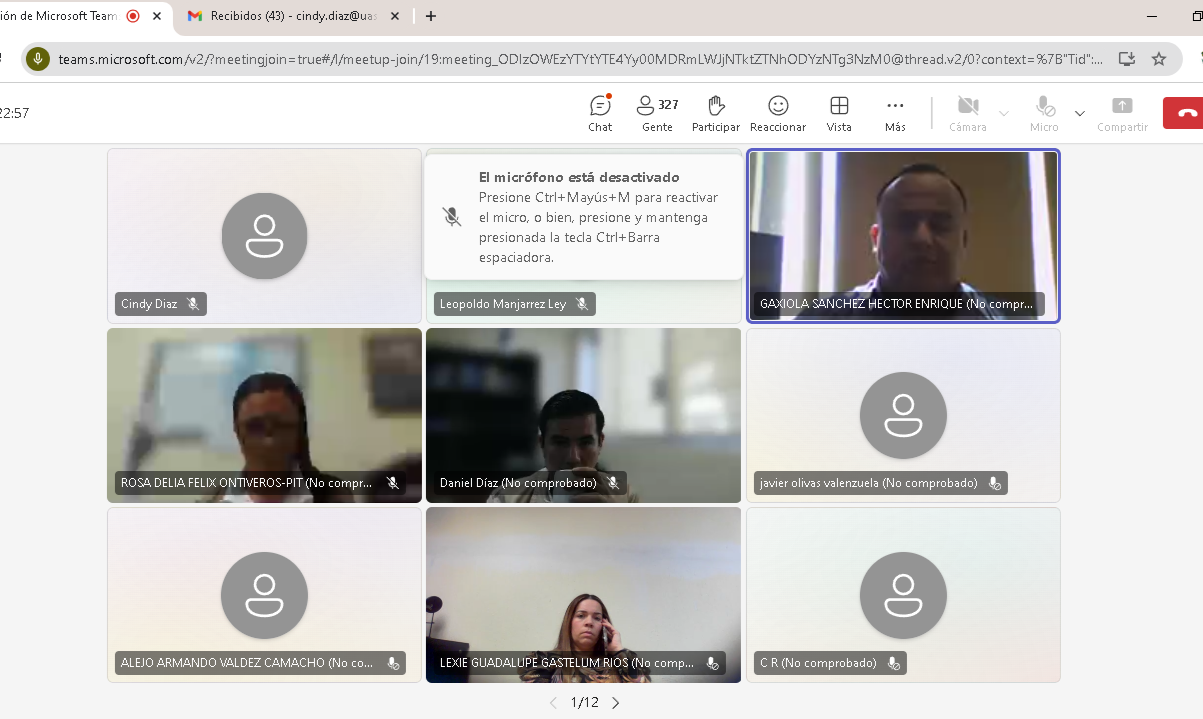Expand the Cámara options dropdown arrow
The height and width of the screenshot is (719, 1203).
(x=1004, y=113)
